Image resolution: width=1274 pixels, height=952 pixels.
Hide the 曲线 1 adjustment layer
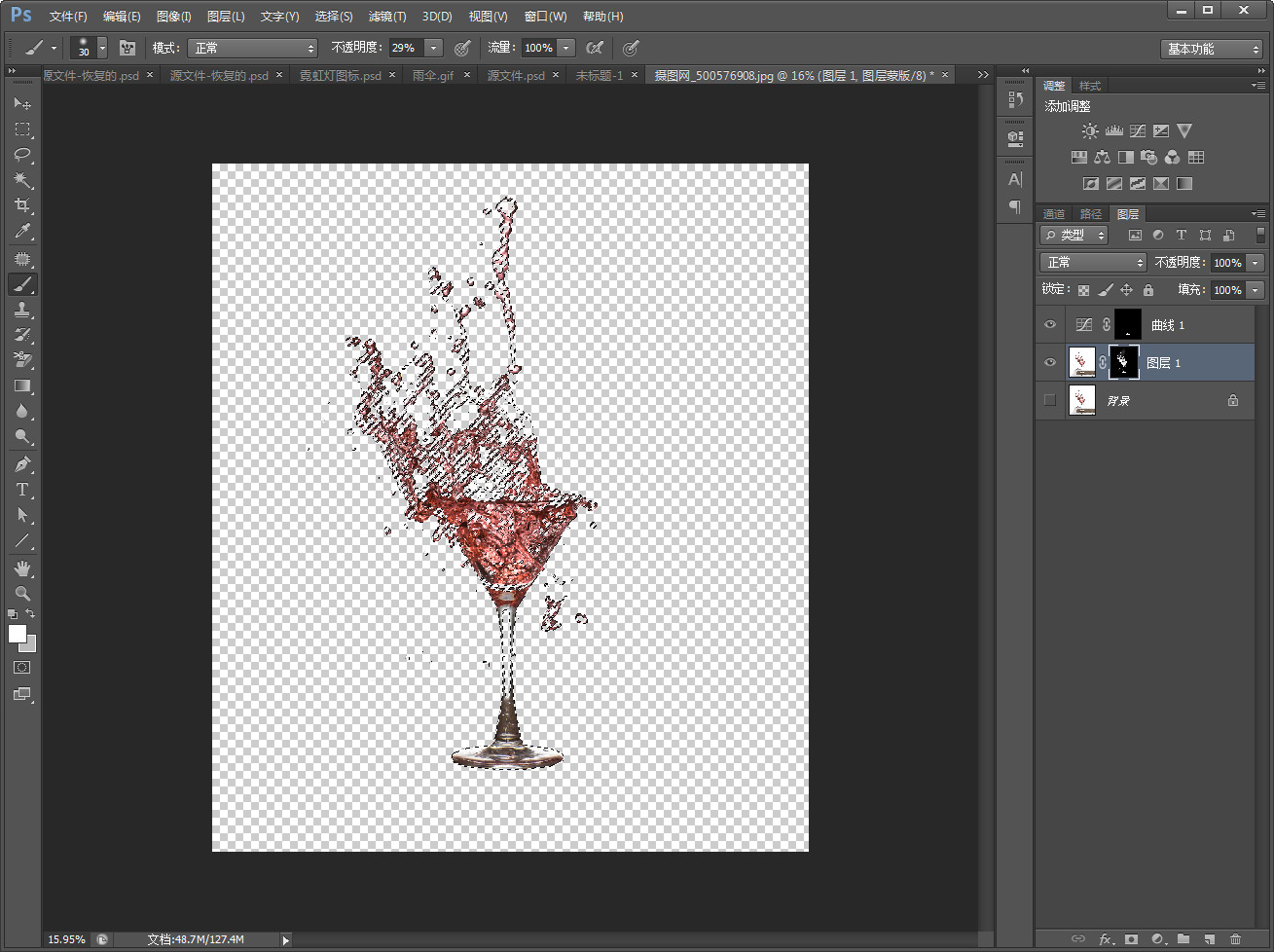click(1050, 325)
